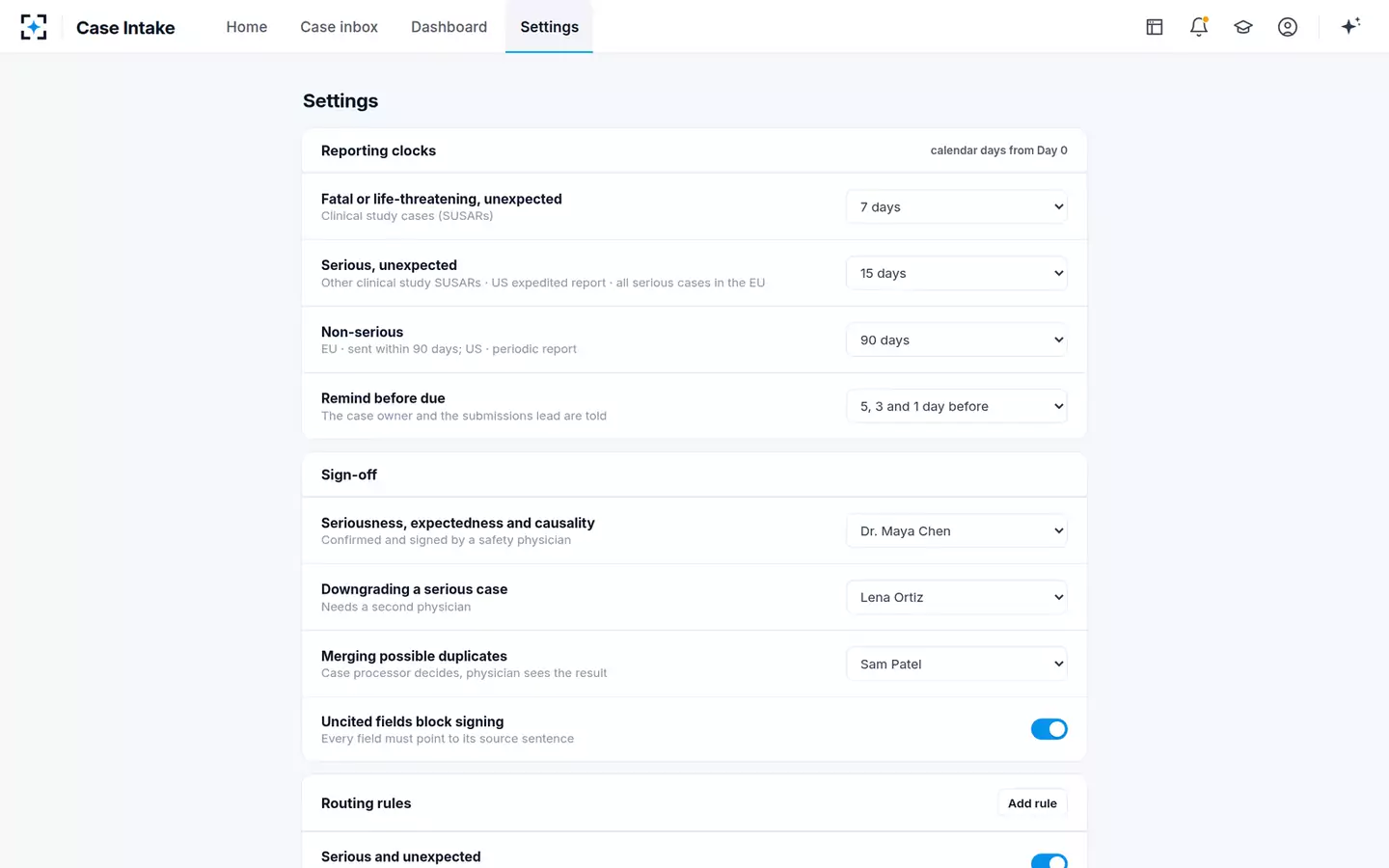Screen dimensions: 1389x868
Task: Click the Case Intake title link
Action: [x=125, y=28]
